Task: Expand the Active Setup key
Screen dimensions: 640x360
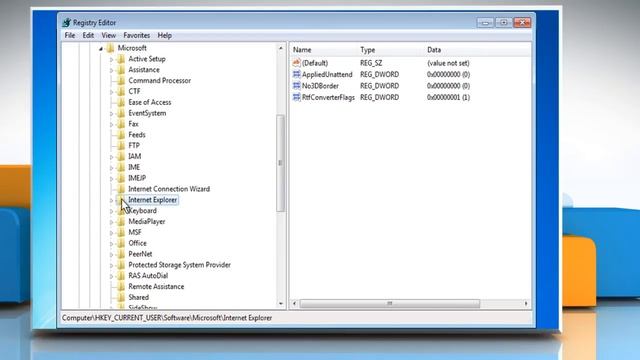Action: pyautogui.click(x=111, y=59)
